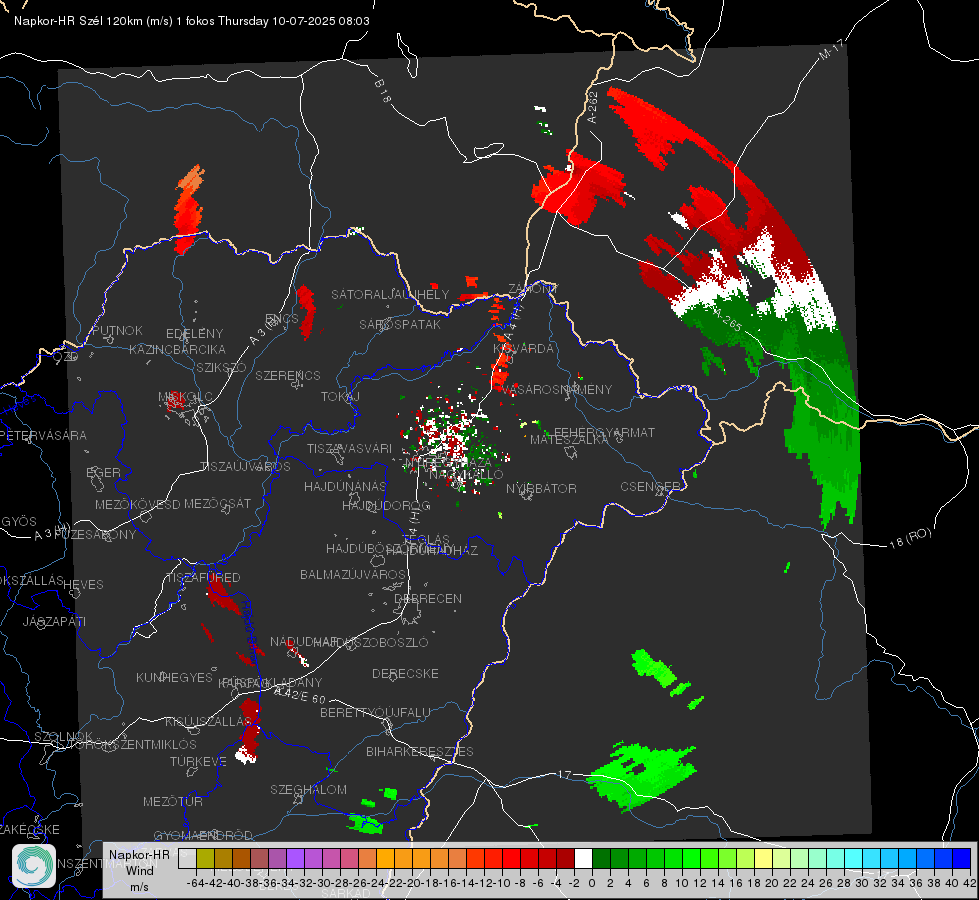Select the KISÚJSZÁLLÁS label
Screen dimensions: 979x900
[209, 721]
